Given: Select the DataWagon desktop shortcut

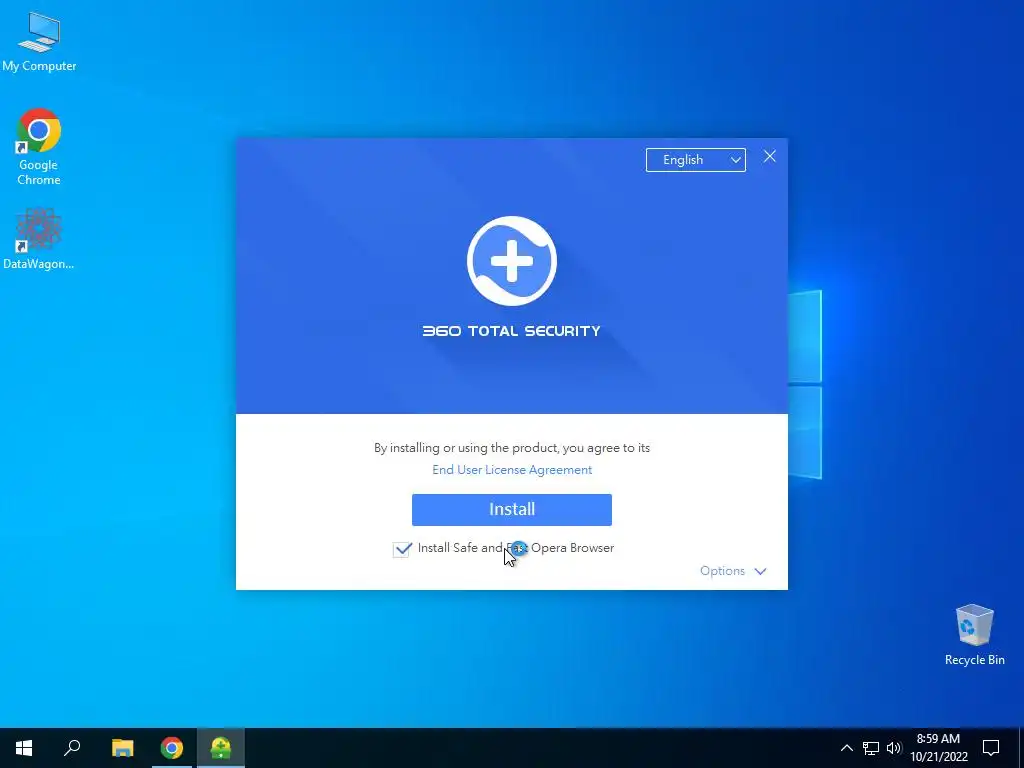Looking at the screenshot, I should click(x=39, y=239).
